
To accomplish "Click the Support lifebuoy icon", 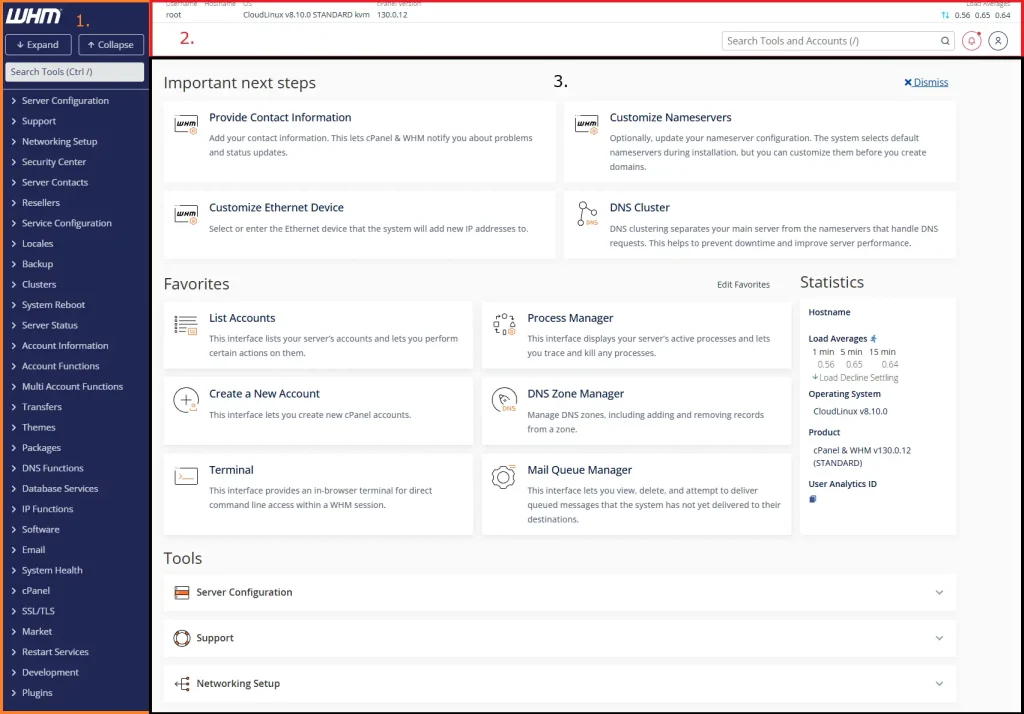I will tap(182, 638).
